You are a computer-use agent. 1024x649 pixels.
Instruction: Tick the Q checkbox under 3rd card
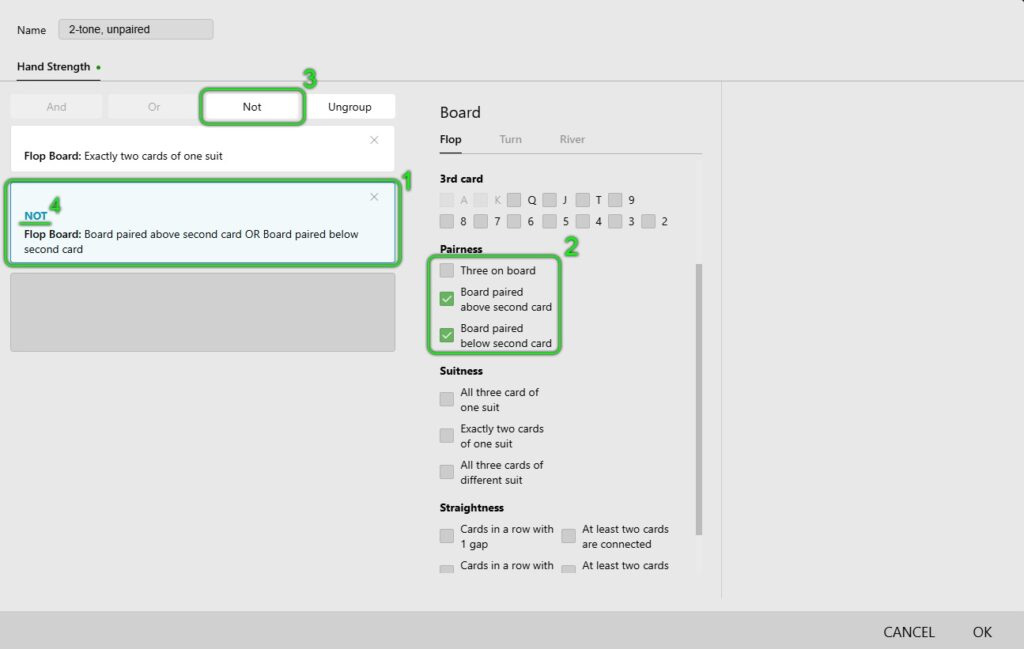[514, 200]
